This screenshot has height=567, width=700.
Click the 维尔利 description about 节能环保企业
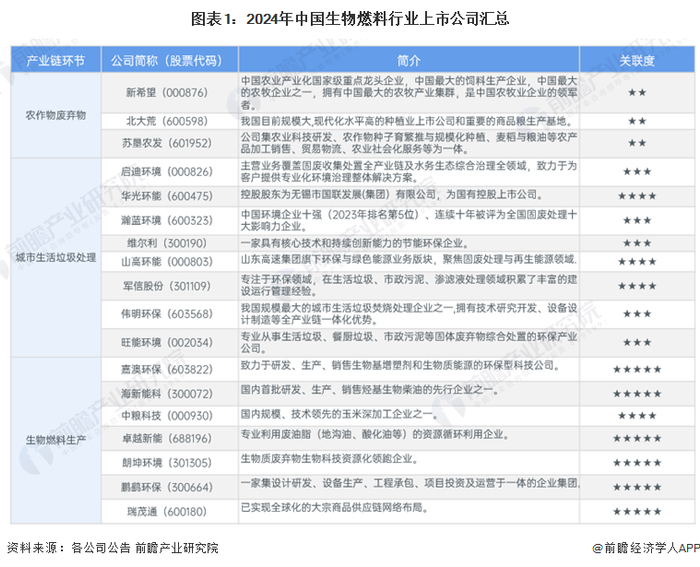click(355, 243)
